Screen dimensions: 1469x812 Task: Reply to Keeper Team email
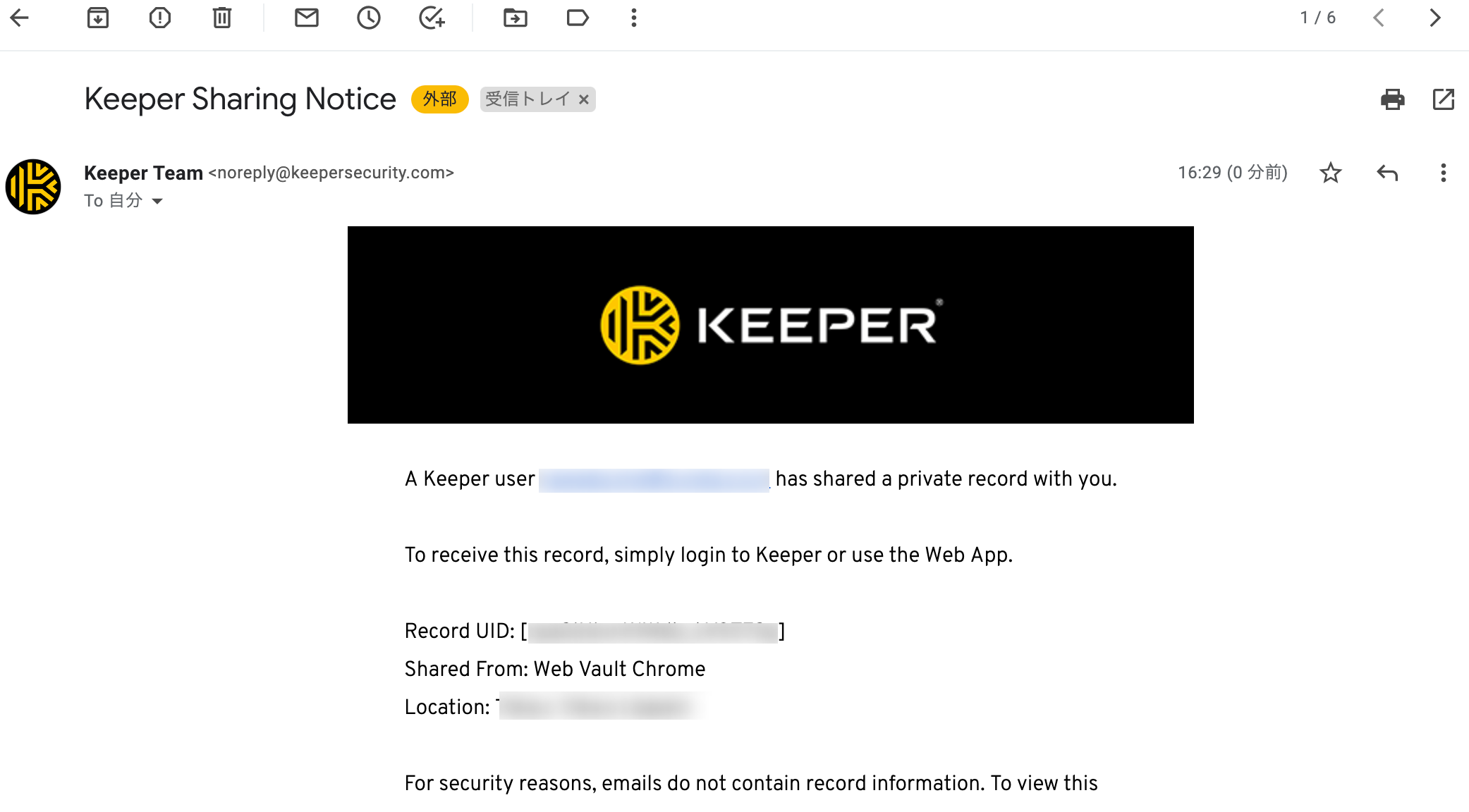(x=1387, y=173)
